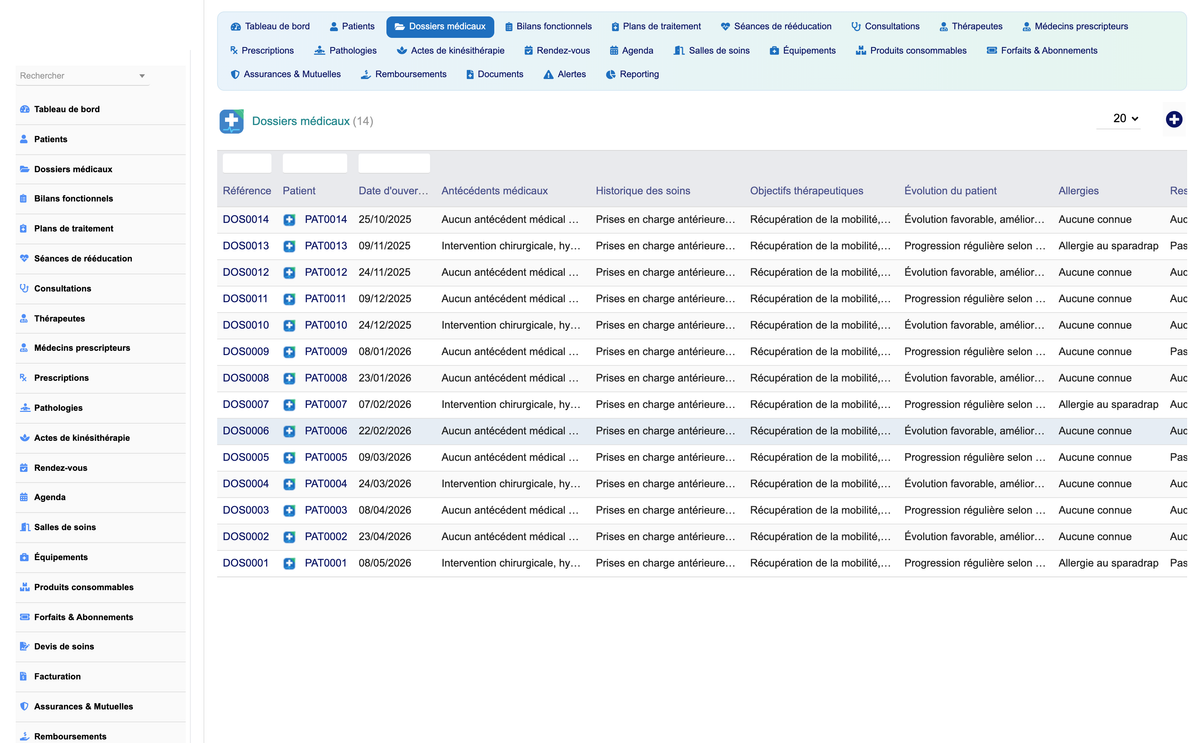
Task: Click the Date d'ouverture column filter field
Action: (x=394, y=163)
